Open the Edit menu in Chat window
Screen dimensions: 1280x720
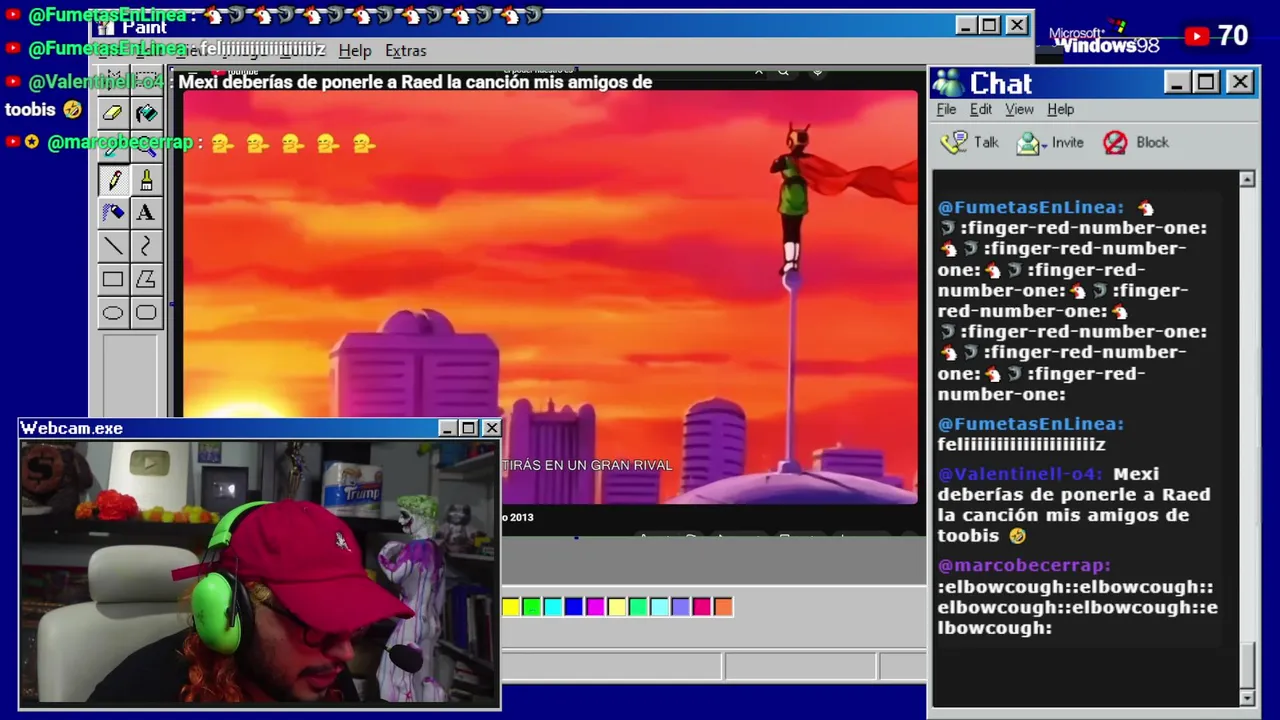(981, 109)
